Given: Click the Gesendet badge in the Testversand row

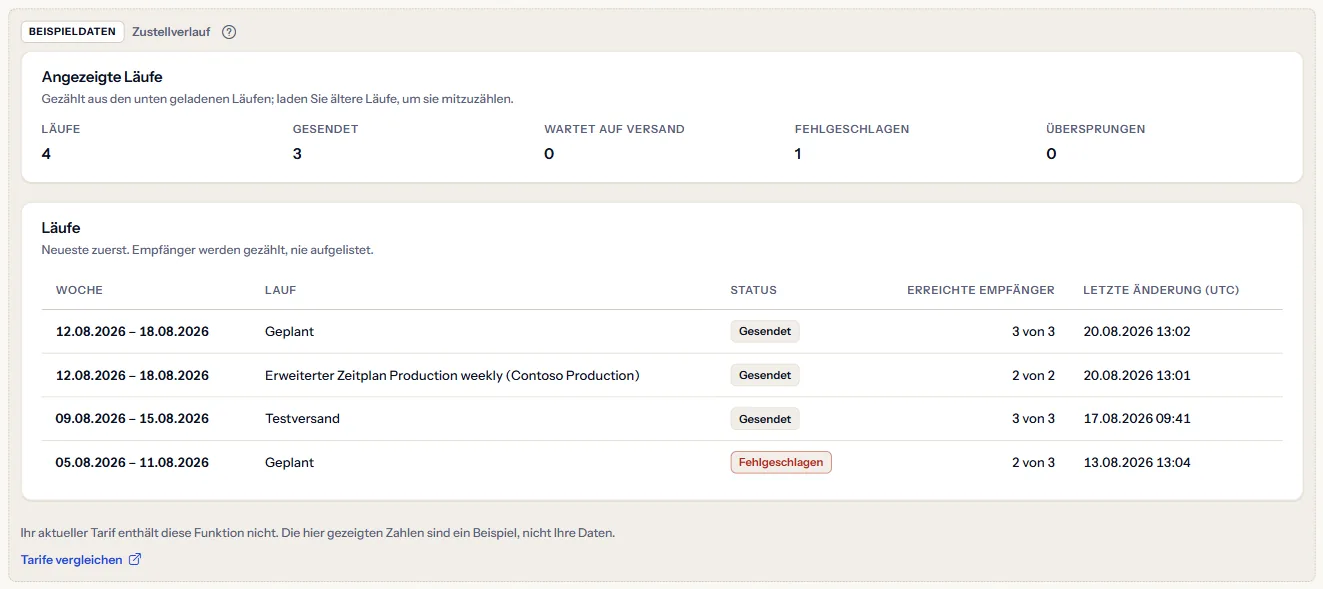Looking at the screenshot, I should (x=765, y=419).
